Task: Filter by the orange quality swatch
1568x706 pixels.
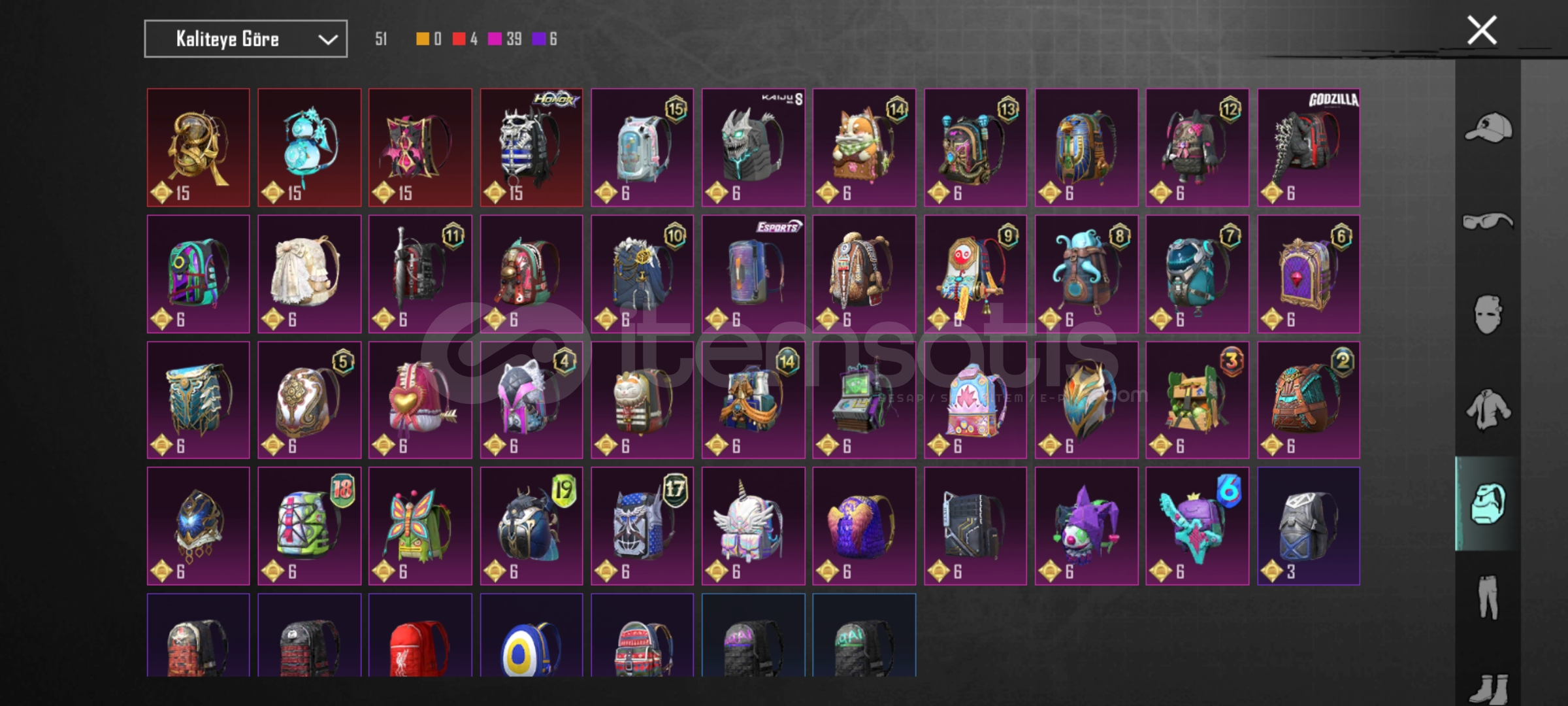Action: (423, 39)
